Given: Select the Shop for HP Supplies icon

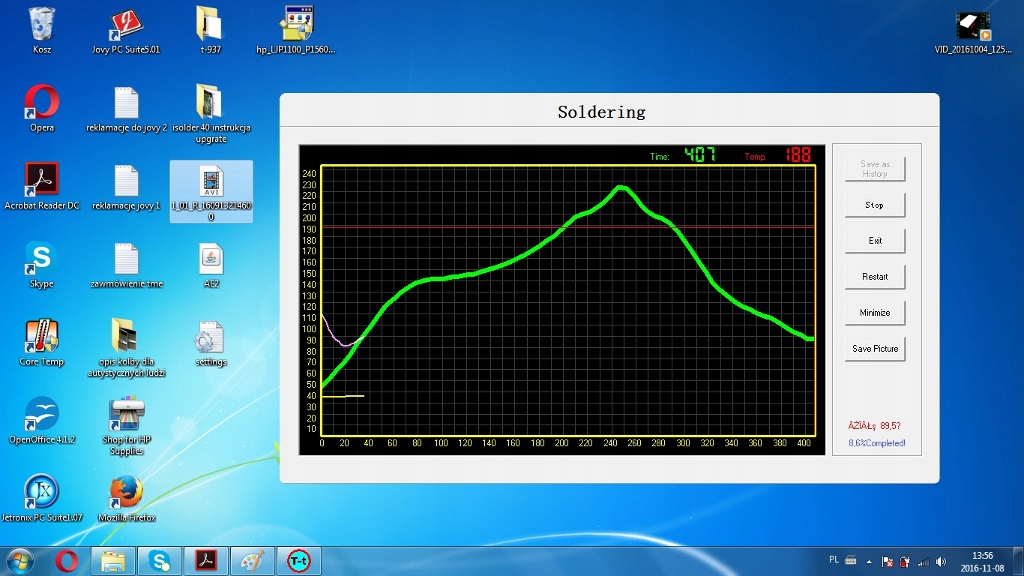Looking at the screenshot, I should pyautogui.click(x=126, y=416).
